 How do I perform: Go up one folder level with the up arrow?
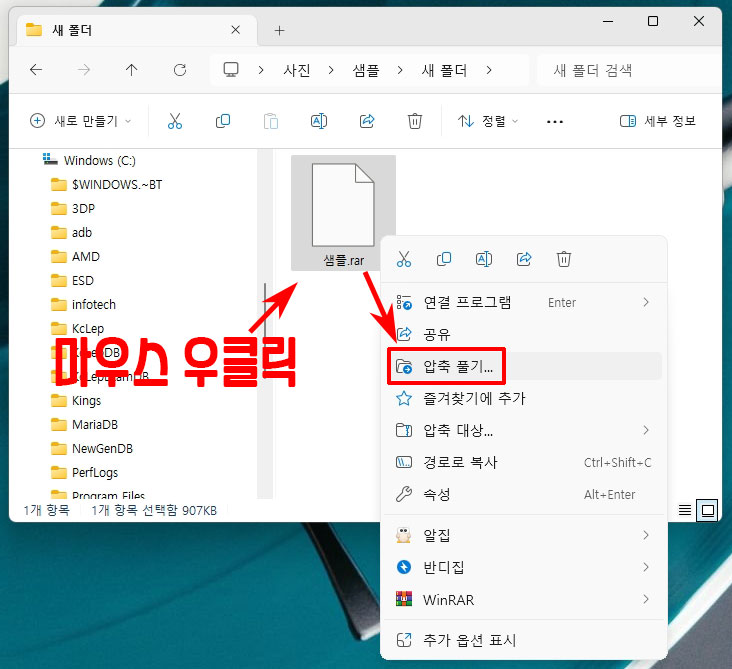[132, 70]
